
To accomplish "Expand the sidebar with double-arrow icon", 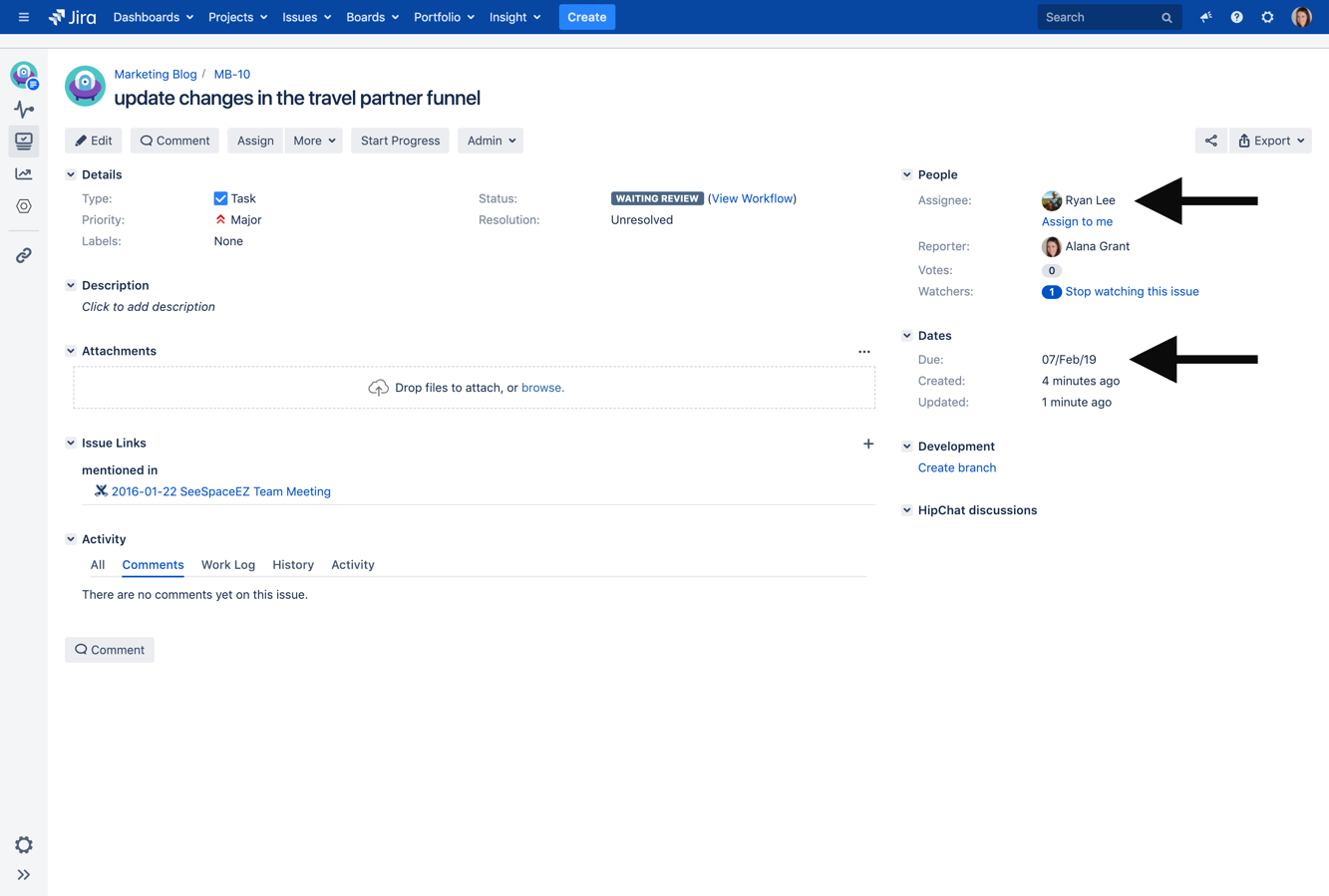I will (24, 874).
